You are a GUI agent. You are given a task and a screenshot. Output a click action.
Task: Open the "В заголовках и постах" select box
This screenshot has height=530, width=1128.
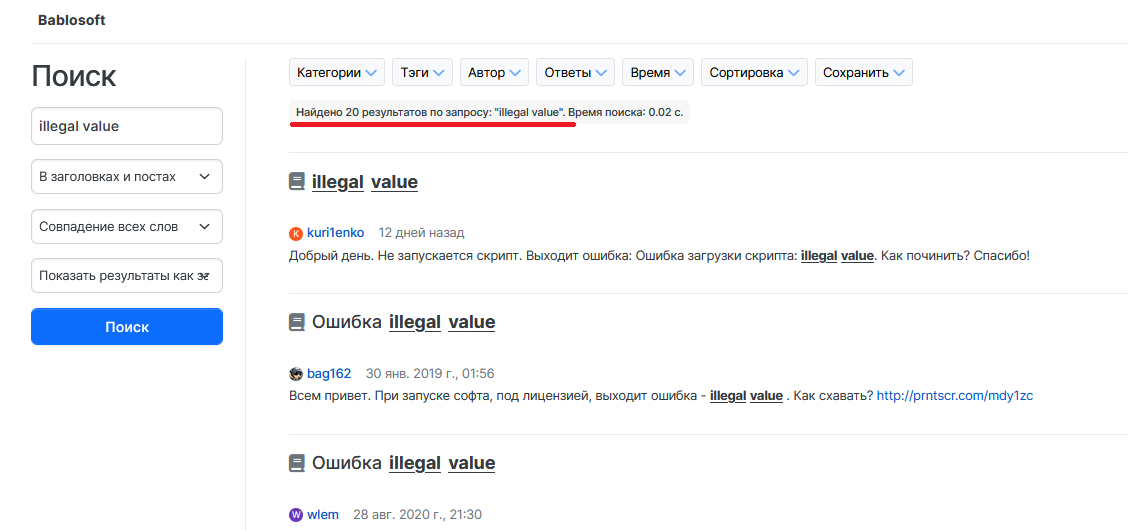point(127,176)
